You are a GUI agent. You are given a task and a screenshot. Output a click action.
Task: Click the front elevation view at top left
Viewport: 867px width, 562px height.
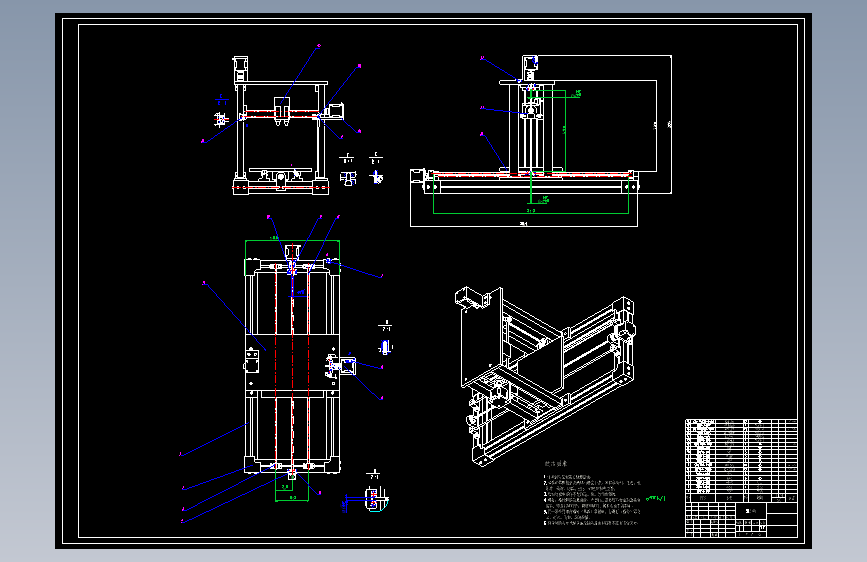click(x=288, y=126)
